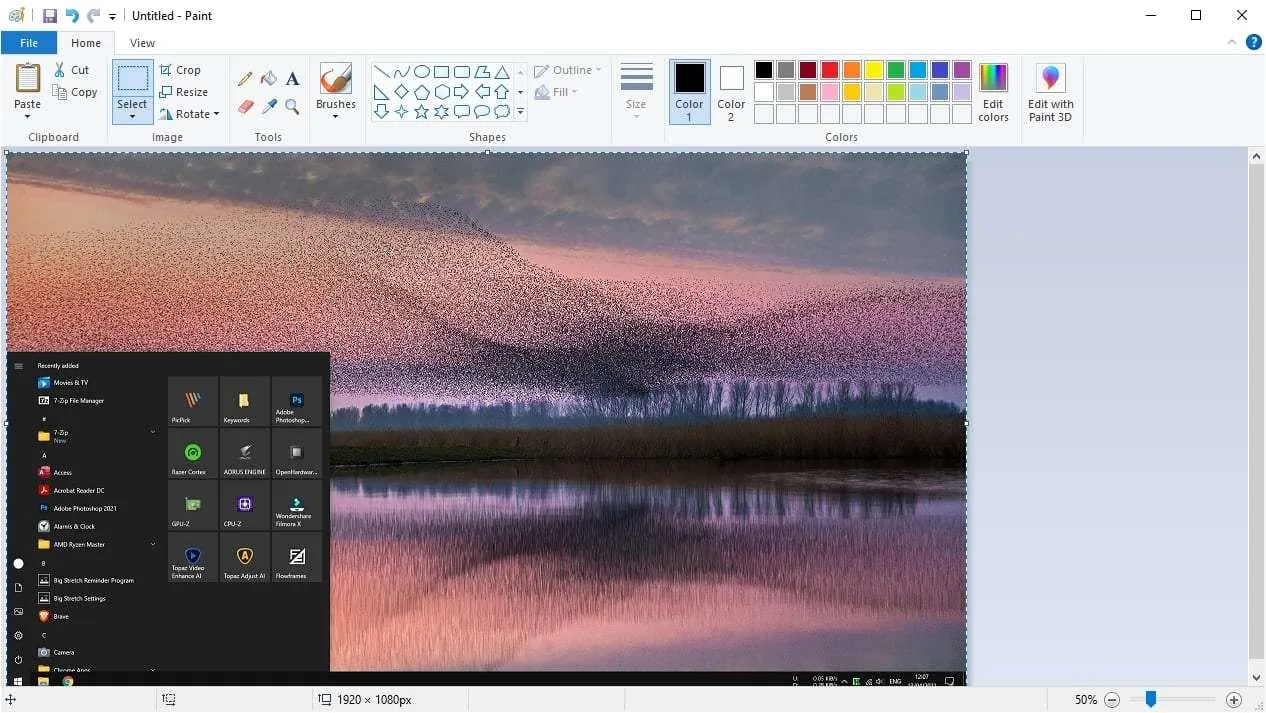
Task: Pick the green color swatch
Action: pyautogui.click(x=895, y=70)
